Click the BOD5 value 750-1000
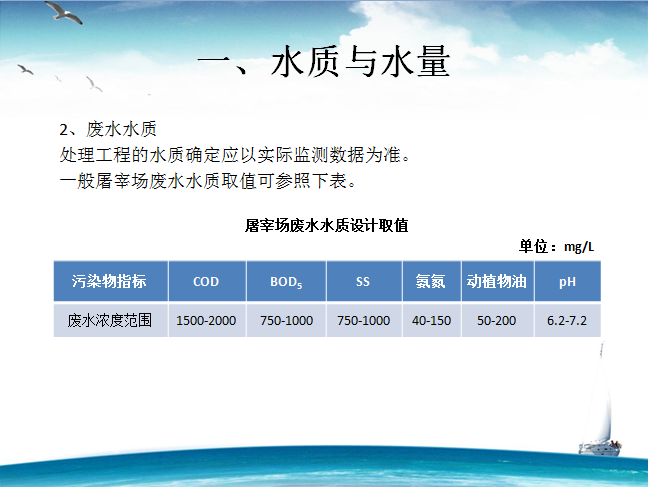648x487 pixels. [286, 320]
